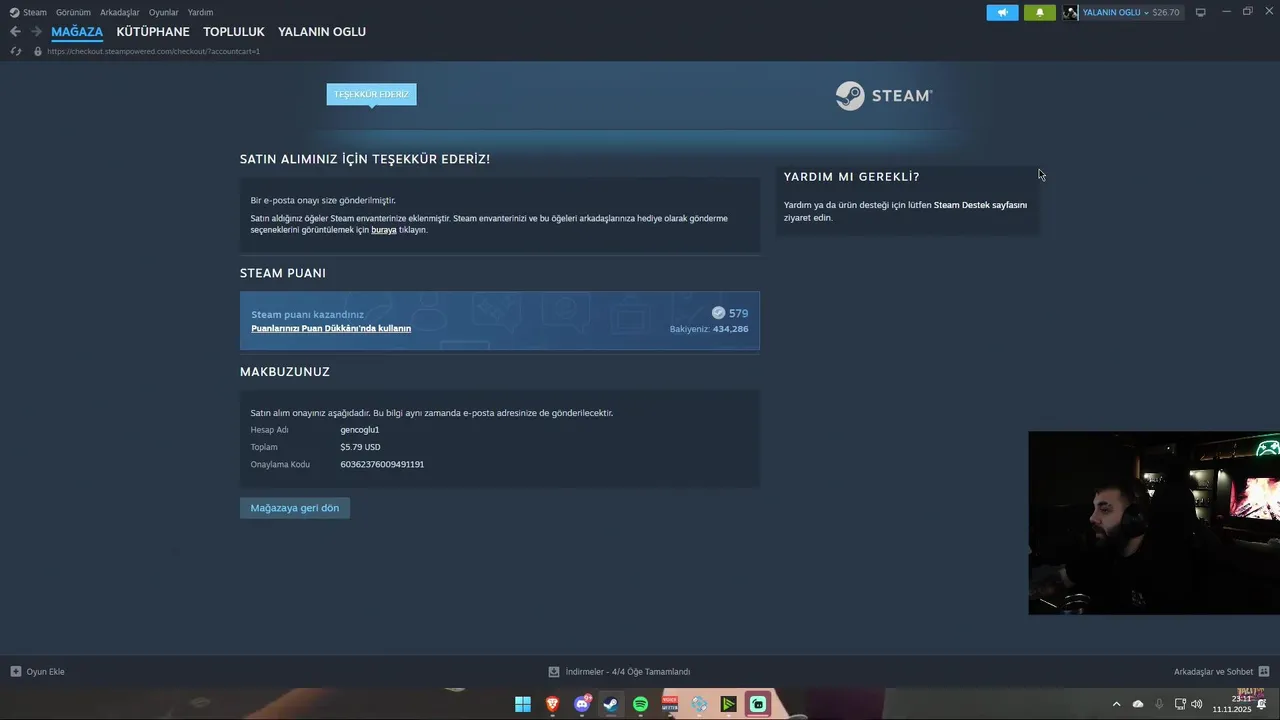The height and width of the screenshot is (720, 1280).
Task: Open Discord from the taskbar
Action: coord(582,704)
